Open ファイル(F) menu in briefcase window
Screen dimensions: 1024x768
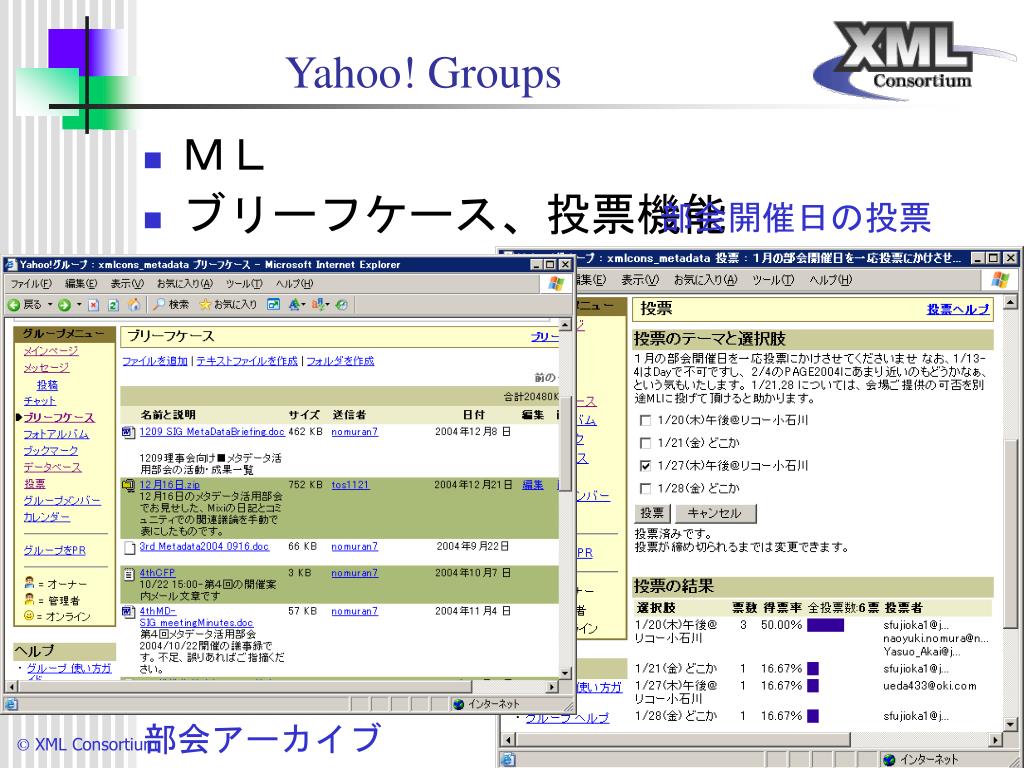(x=31, y=284)
